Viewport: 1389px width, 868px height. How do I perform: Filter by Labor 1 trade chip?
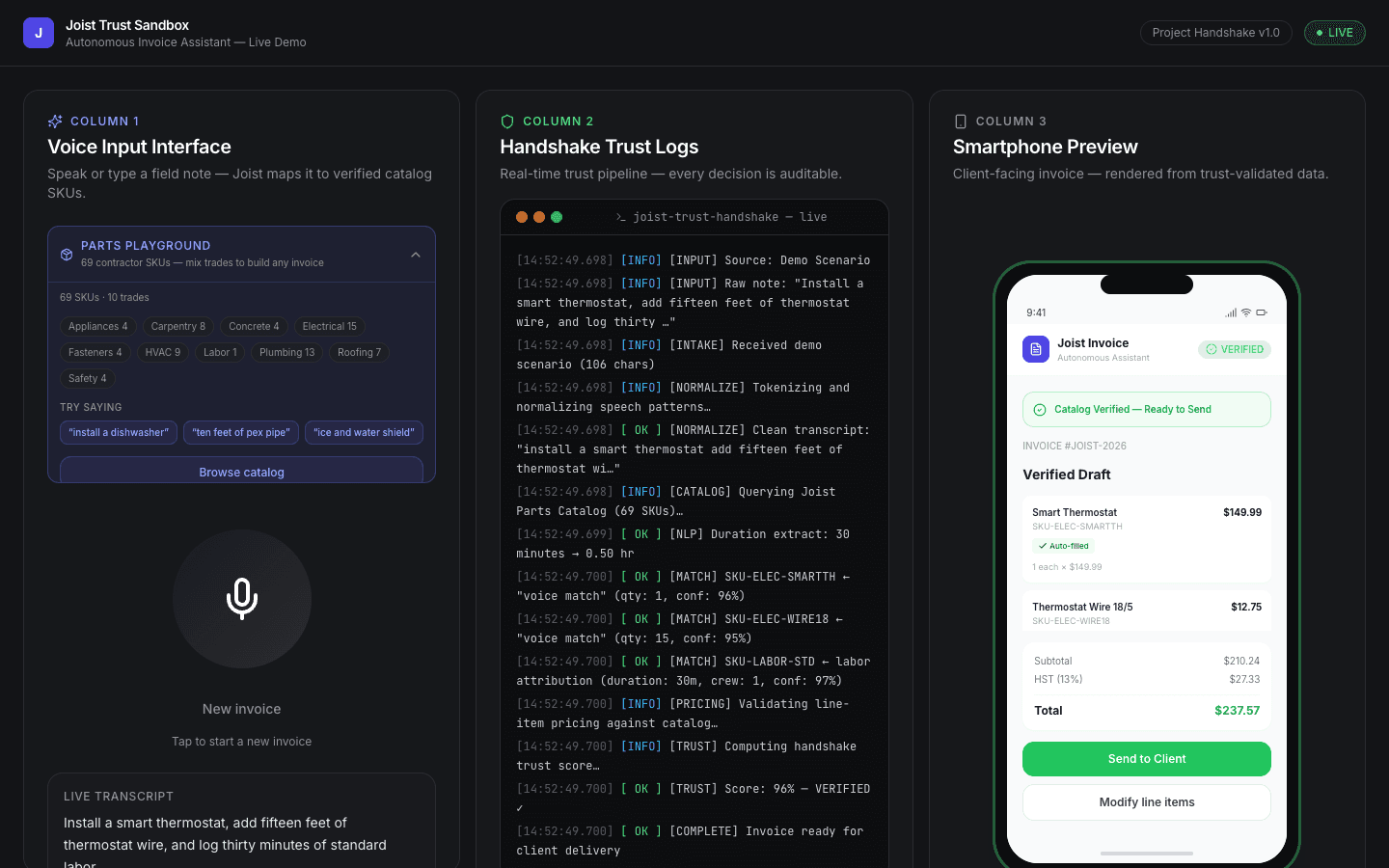pos(220,352)
